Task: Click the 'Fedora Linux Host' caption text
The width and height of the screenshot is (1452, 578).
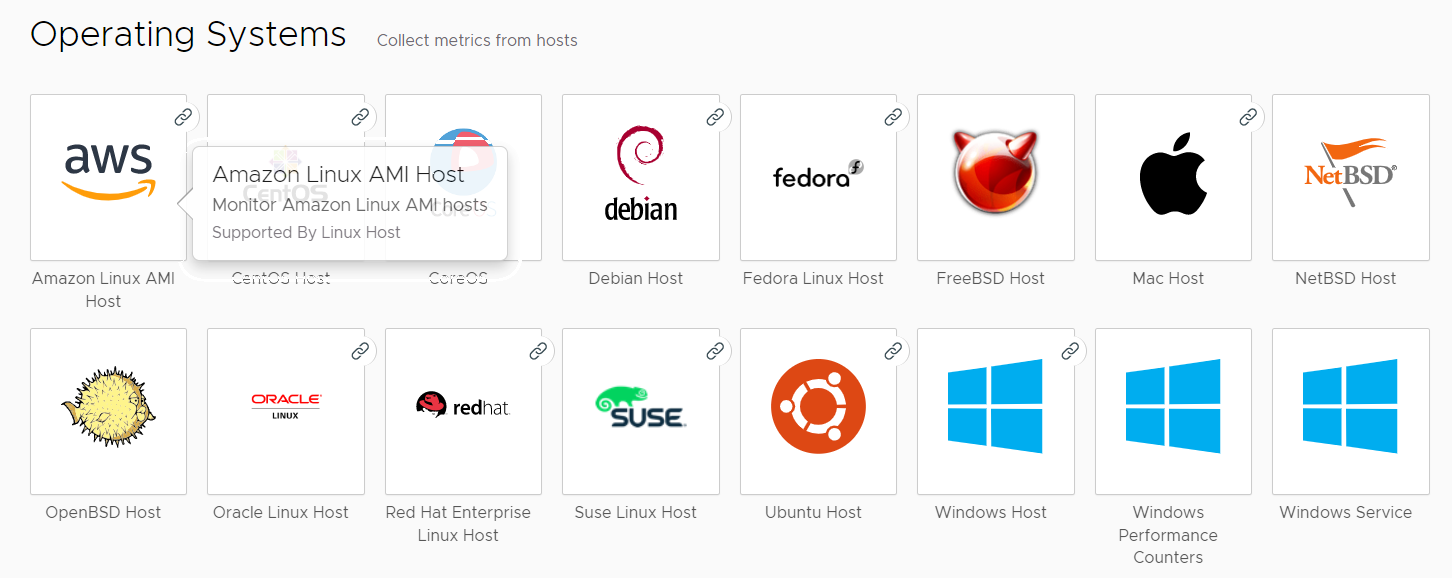Action: (813, 279)
